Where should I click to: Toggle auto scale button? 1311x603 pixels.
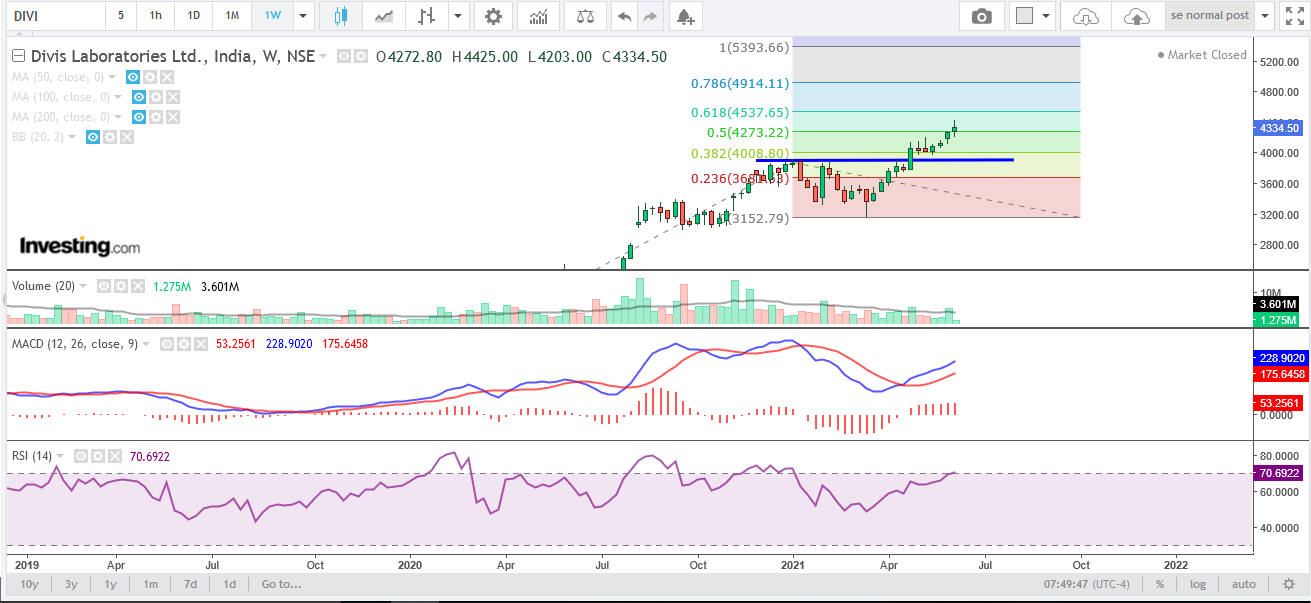[x=1243, y=584]
